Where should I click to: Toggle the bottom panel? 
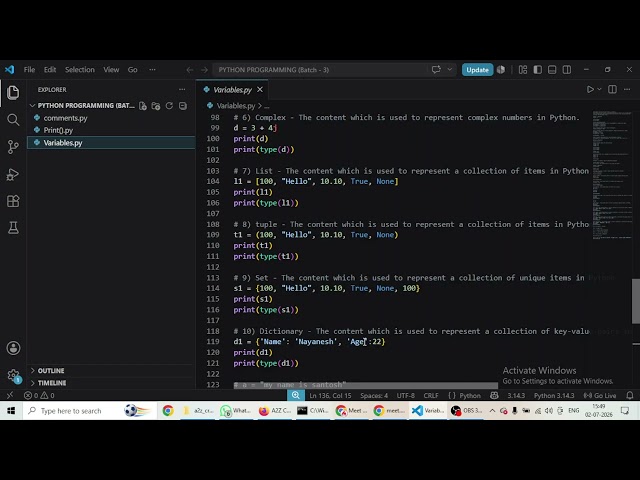point(552,70)
